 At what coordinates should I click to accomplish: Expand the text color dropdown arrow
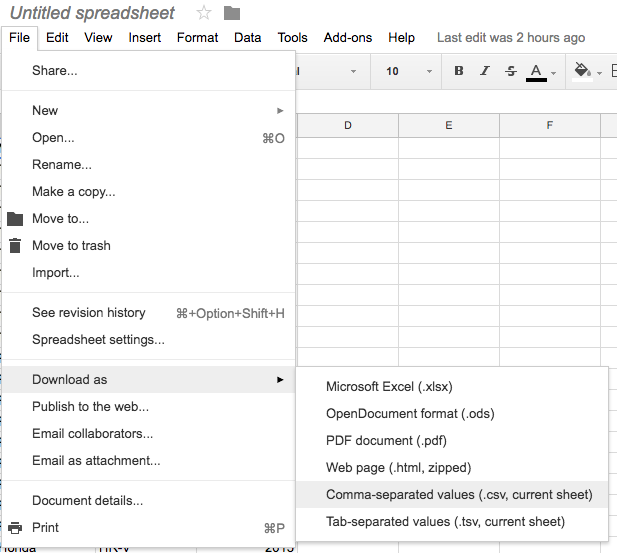coord(554,73)
